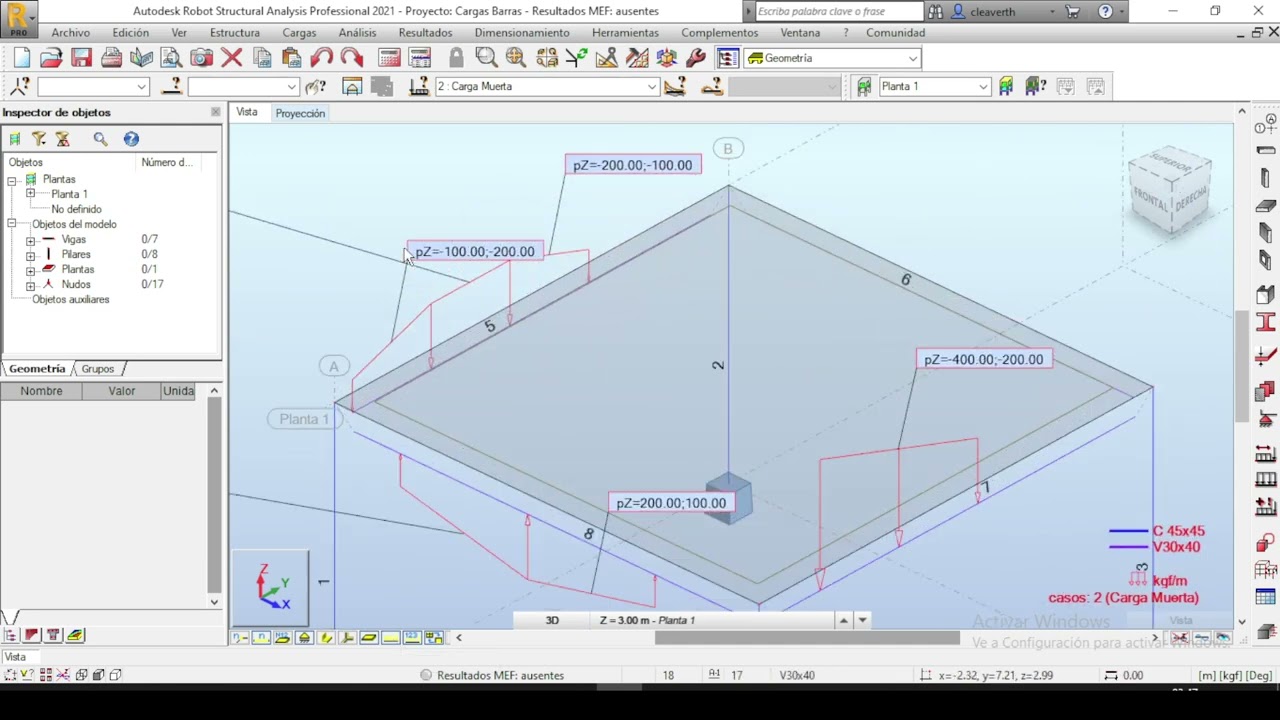Copy the selection with the copy icon
This screenshot has width=1280, height=720.
tap(262, 58)
